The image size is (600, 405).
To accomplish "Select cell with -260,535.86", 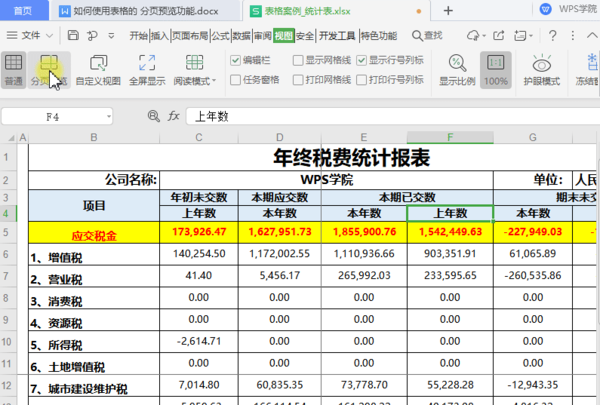I will [x=533, y=276].
